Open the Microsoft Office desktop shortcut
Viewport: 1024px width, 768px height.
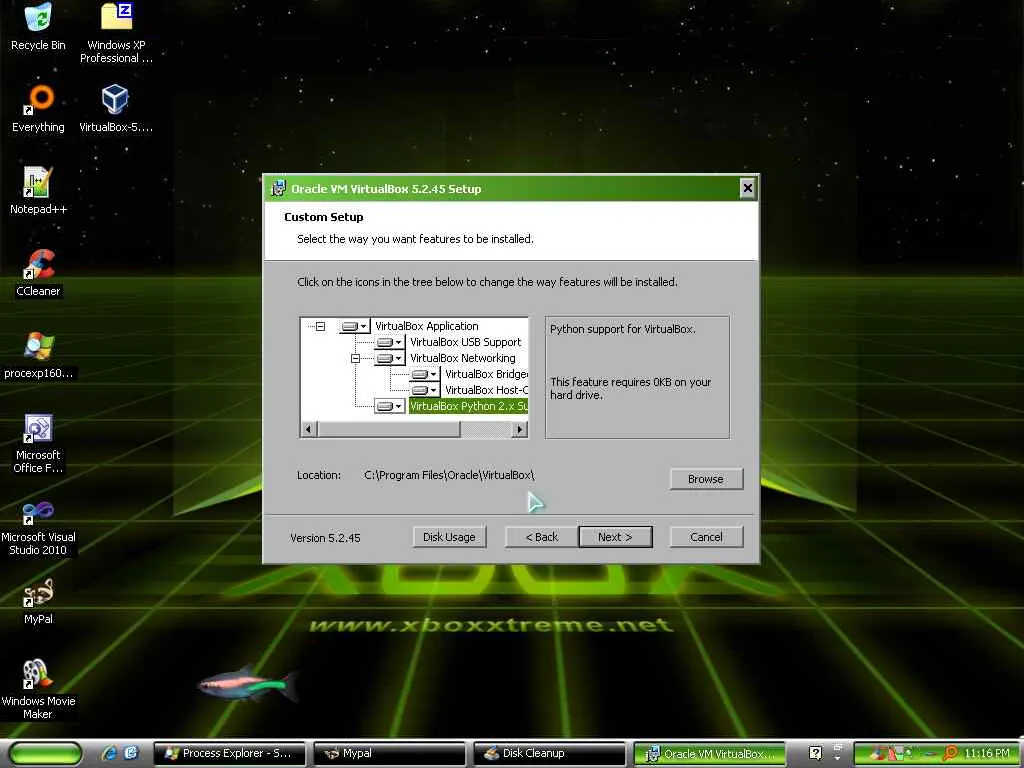(x=38, y=443)
